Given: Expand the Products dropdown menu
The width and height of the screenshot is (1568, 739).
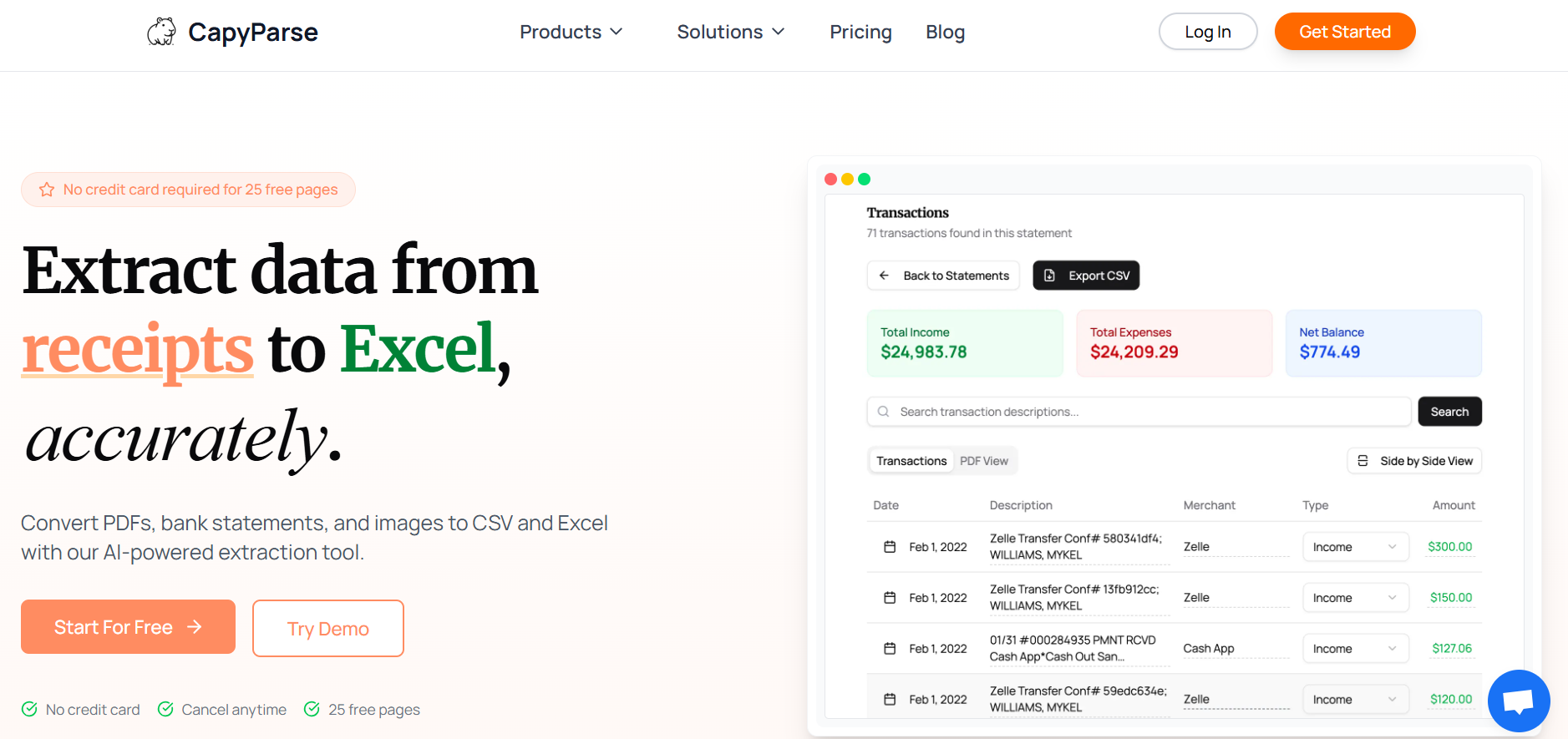Looking at the screenshot, I should [x=571, y=32].
